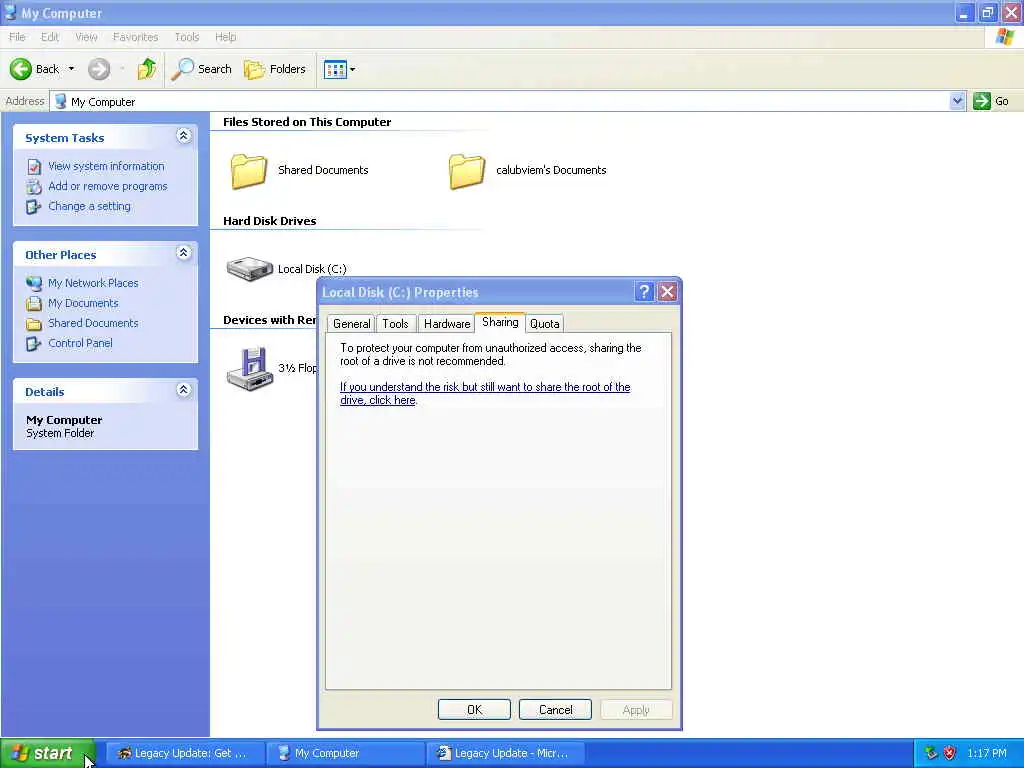1024x768 pixels.
Task: Open the Tools menu
Action: [187, 37]
